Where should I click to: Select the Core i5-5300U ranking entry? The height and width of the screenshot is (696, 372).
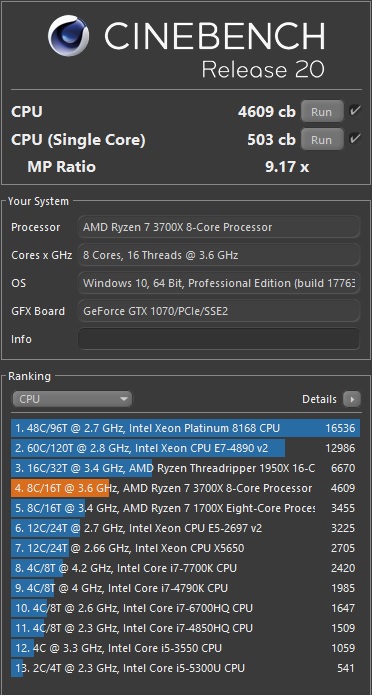click(x=186, y=668)
